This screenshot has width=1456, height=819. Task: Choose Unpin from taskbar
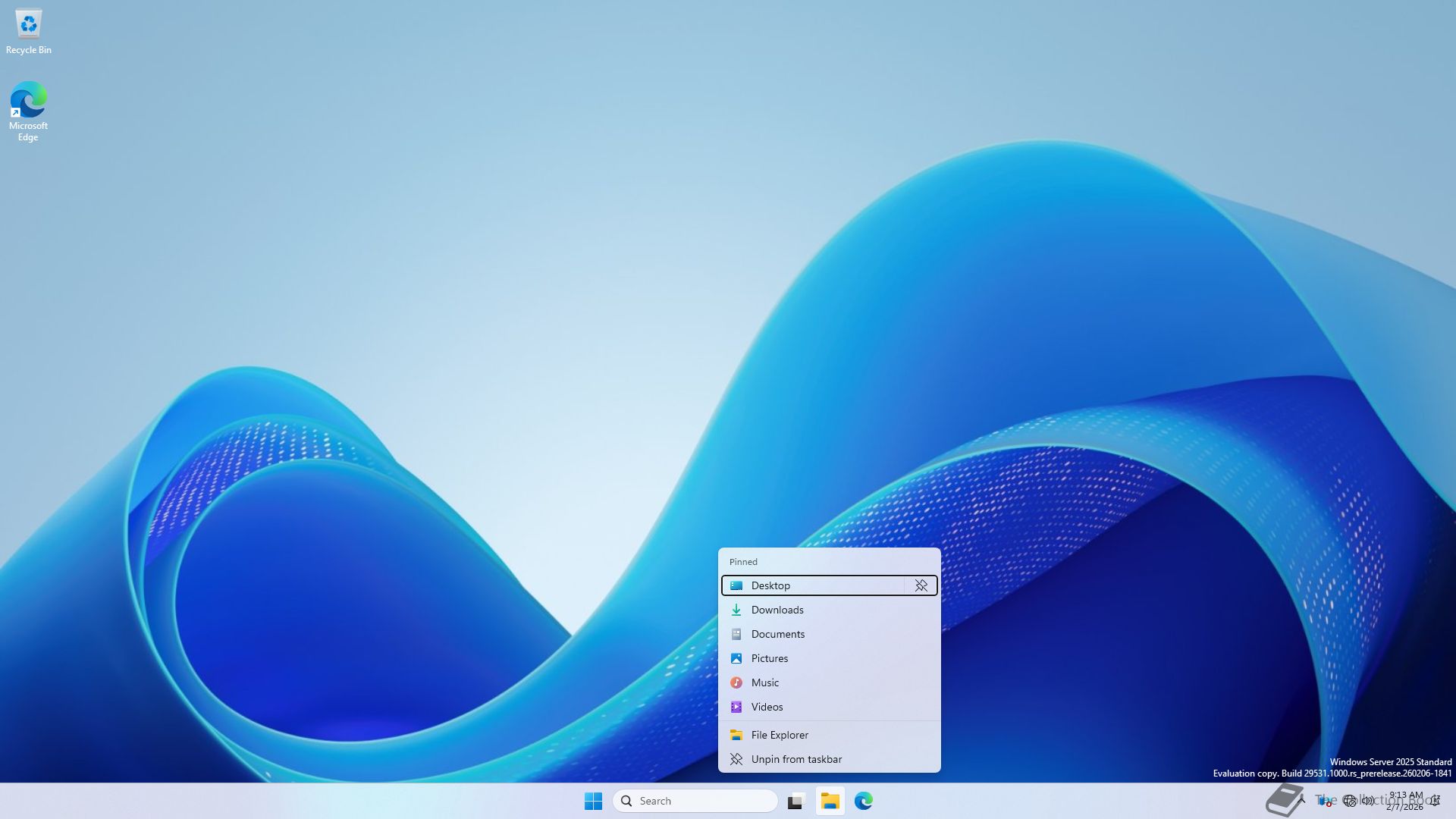pyautogui.click(x=796, y=759)
